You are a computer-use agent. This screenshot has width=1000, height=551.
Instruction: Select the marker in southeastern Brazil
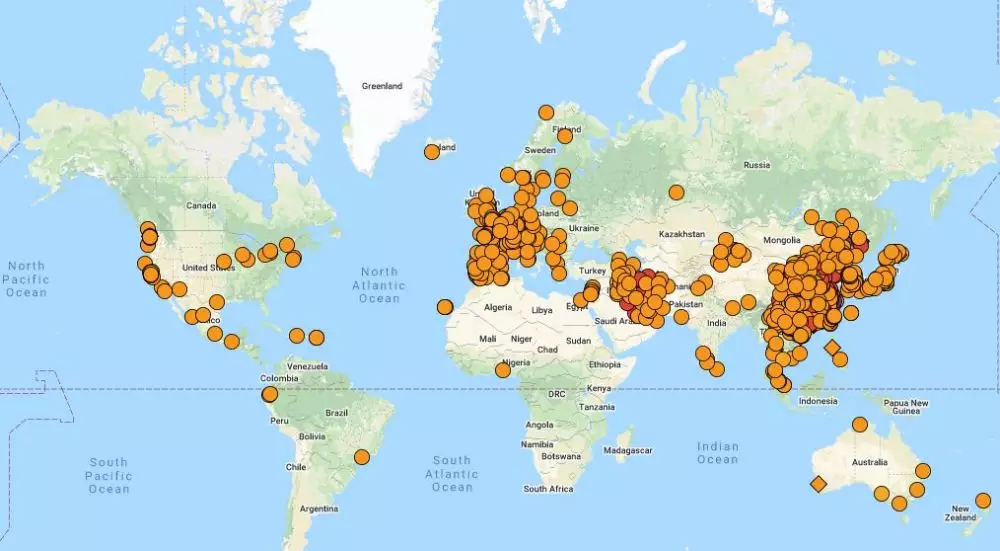coord(362,458)
